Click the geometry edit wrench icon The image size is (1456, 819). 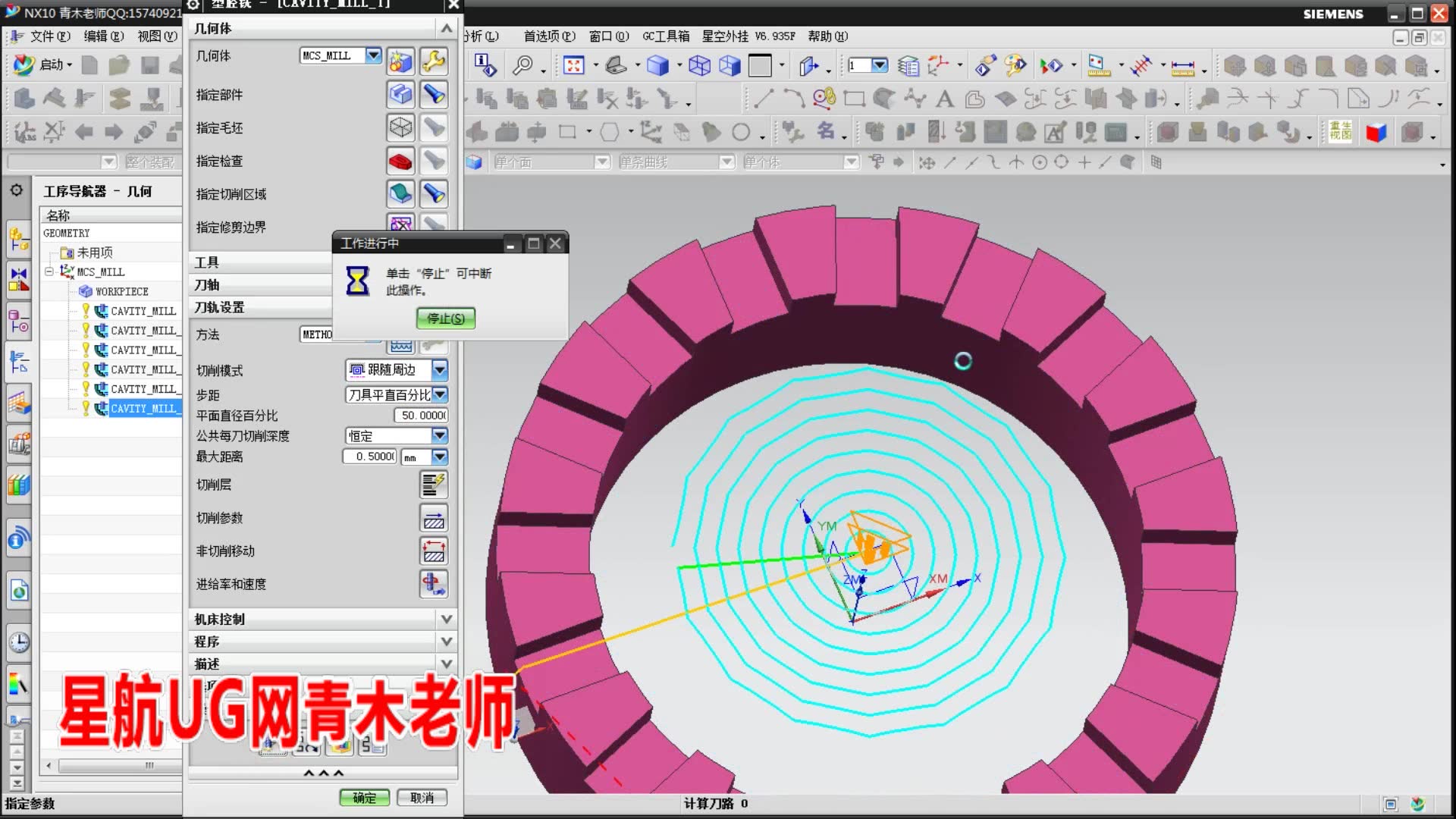tap(434, 61)
